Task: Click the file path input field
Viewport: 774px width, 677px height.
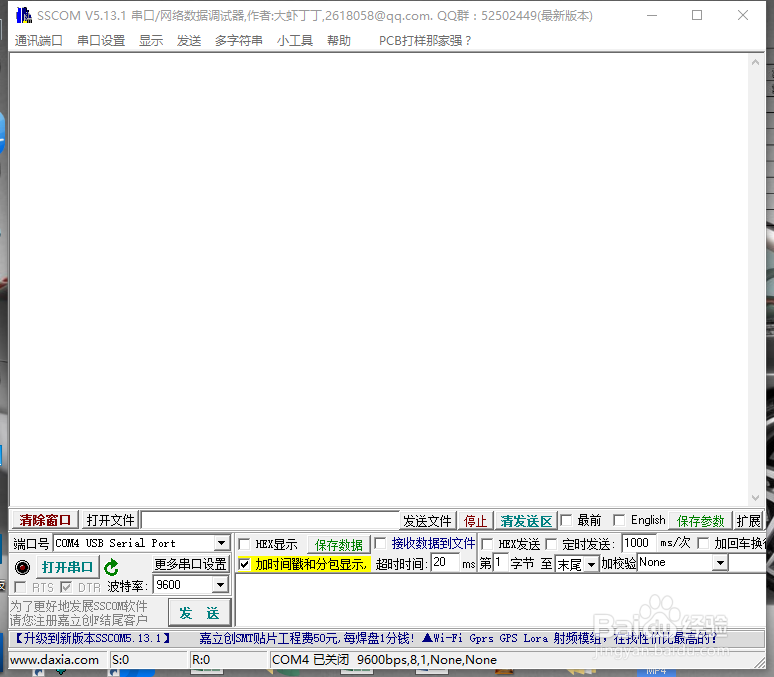Action: tap(270, 520)
